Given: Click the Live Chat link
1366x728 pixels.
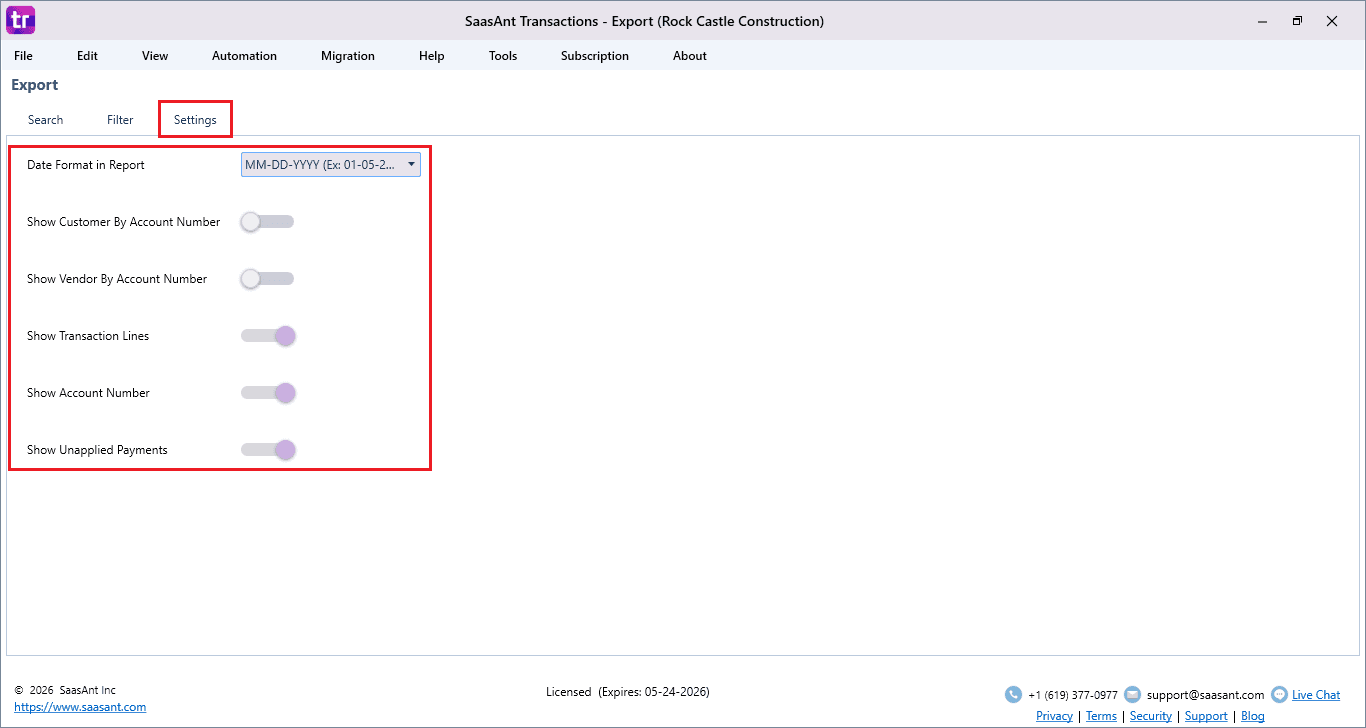Looking at the screenshot, I should point(1316,695).
